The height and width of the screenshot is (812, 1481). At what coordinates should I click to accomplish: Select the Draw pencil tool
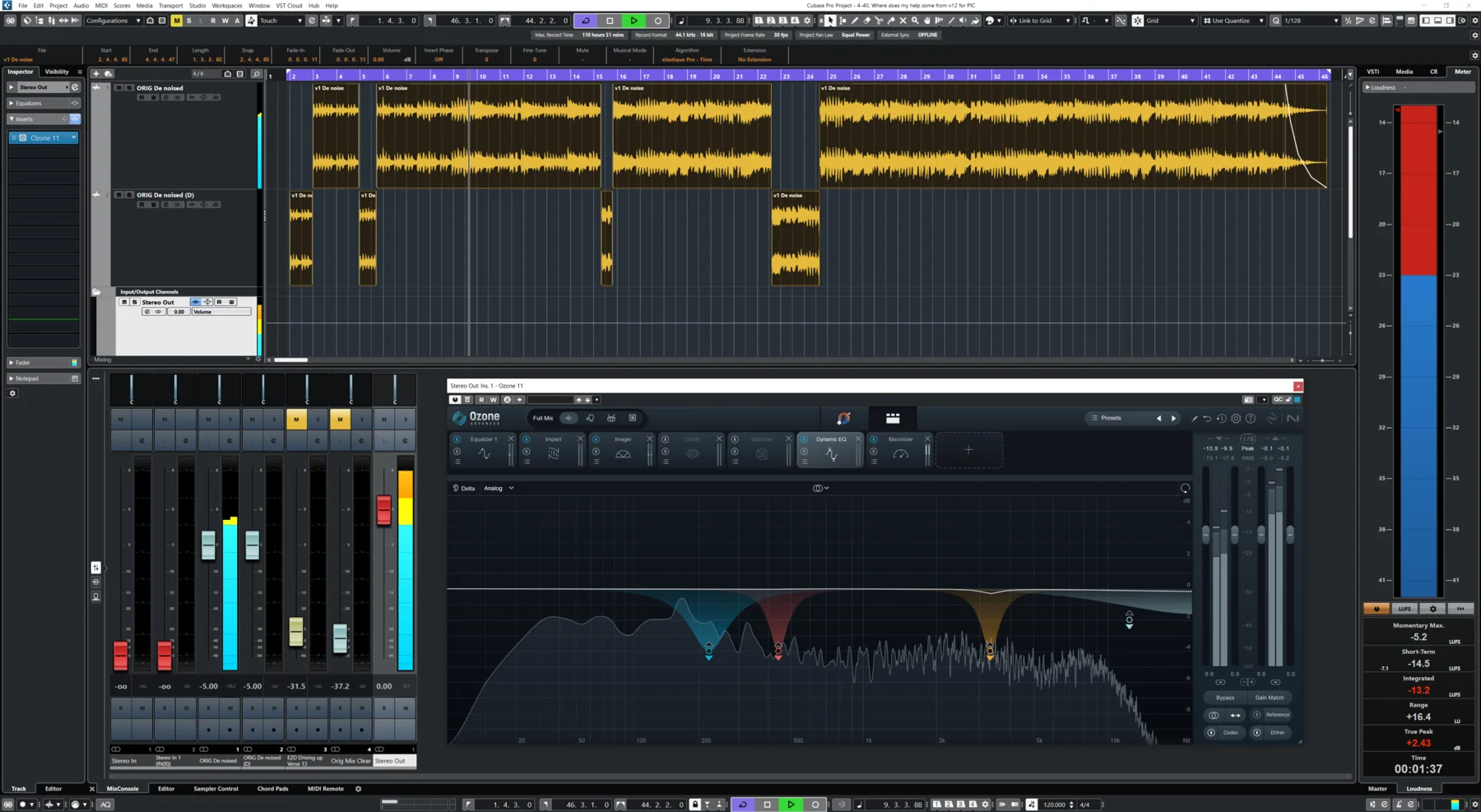[855, 21]
